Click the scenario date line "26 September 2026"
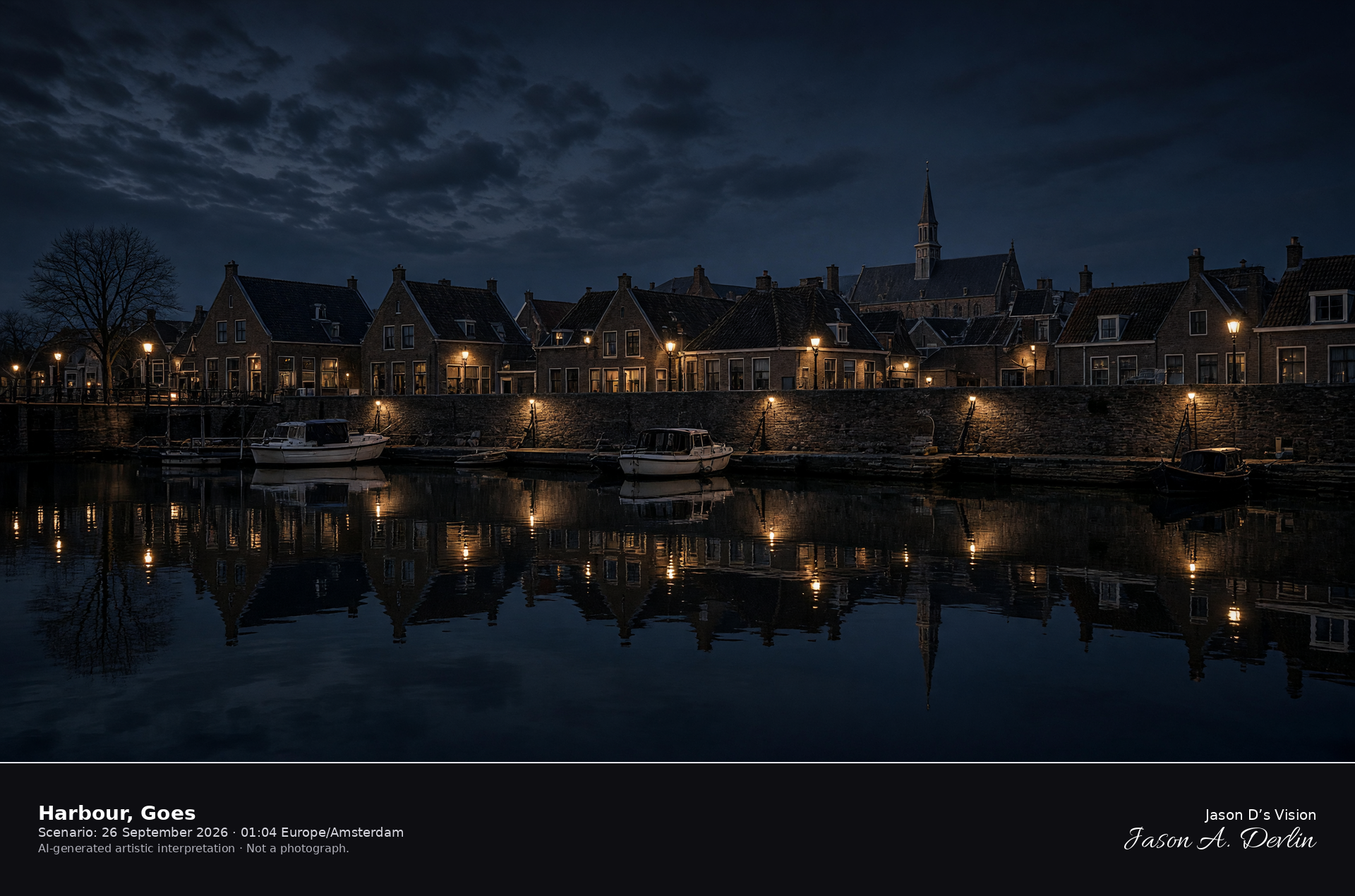Screen dimensions: 1355x896 pyautogui.click(x=164, y=833)
